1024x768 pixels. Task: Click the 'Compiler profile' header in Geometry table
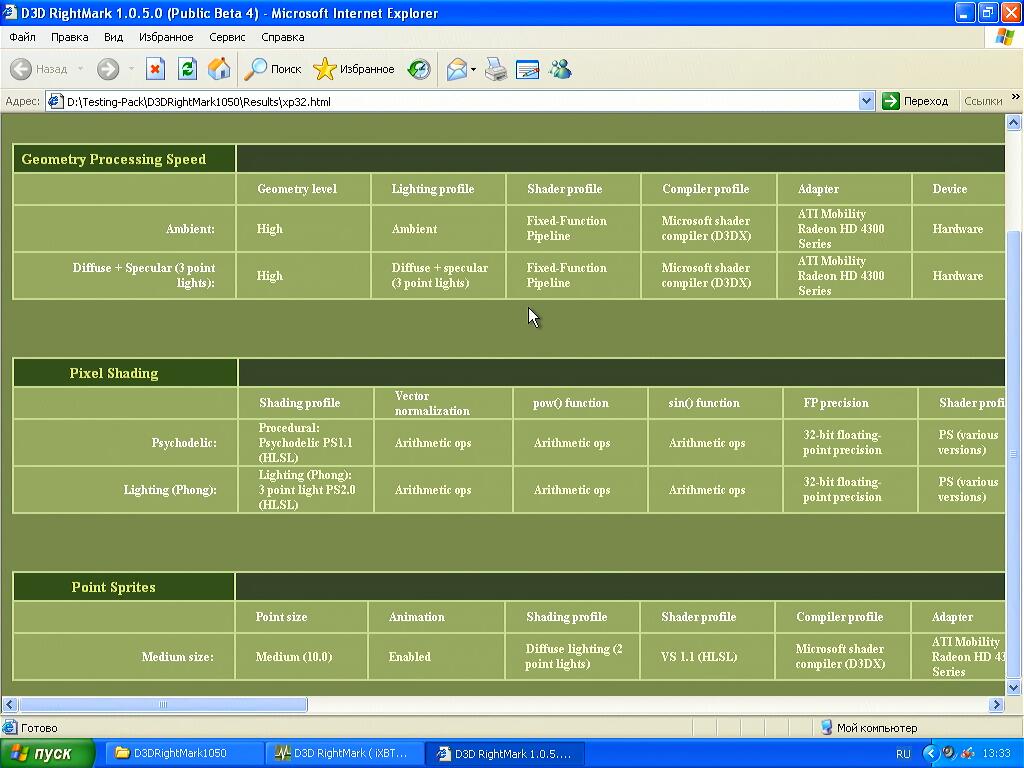705,189
